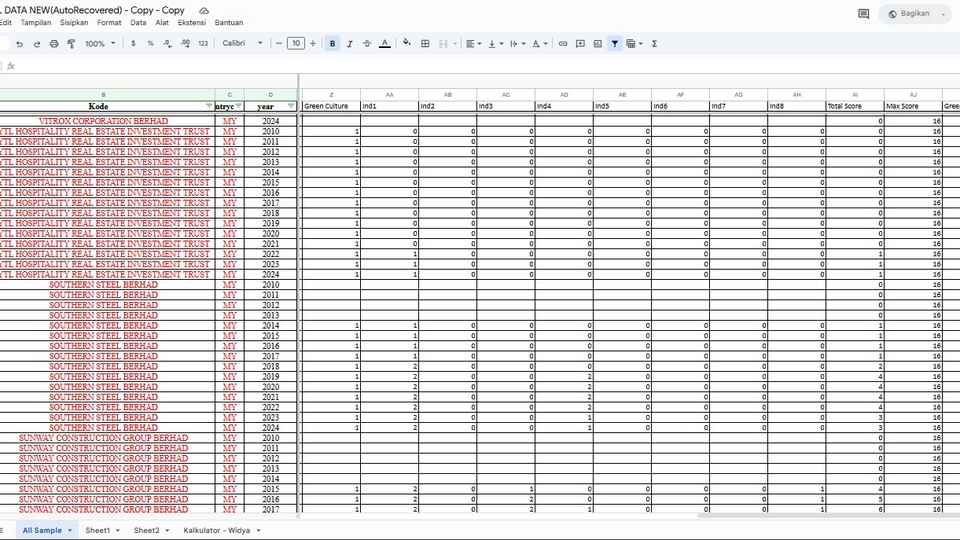Open the filter views dropdown
Image resolution: width=960 pixels, height=540 pixels.
coord(634,43)
